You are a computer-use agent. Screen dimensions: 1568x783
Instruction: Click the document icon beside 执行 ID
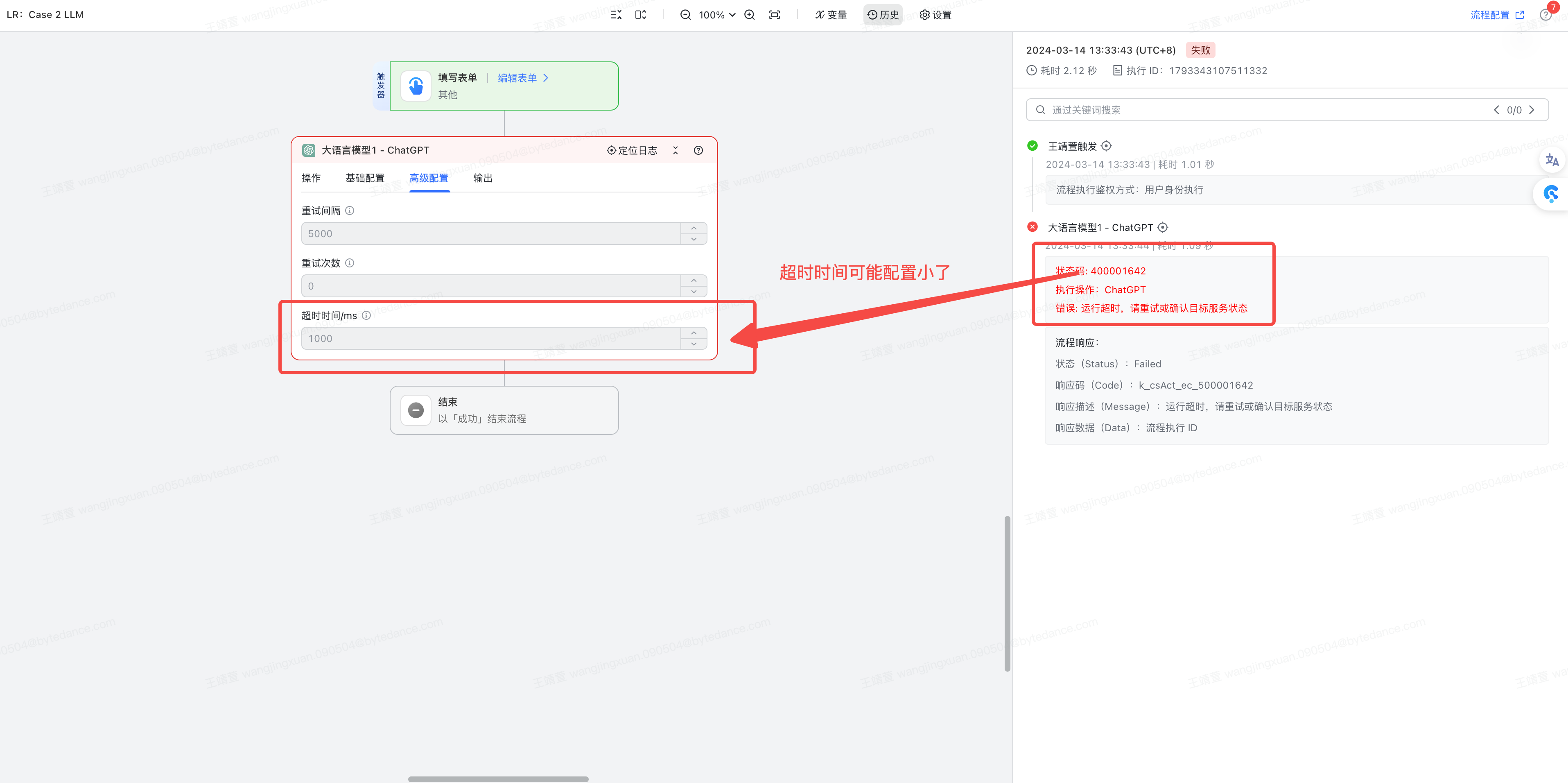1118,70
